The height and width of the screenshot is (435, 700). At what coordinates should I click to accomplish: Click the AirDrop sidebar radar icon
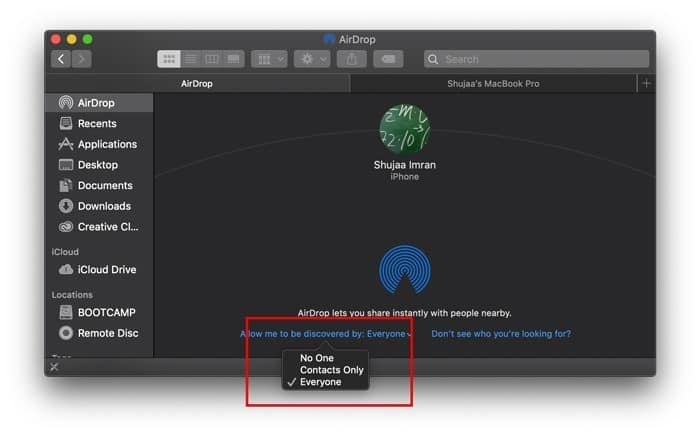tap(66, 103)
